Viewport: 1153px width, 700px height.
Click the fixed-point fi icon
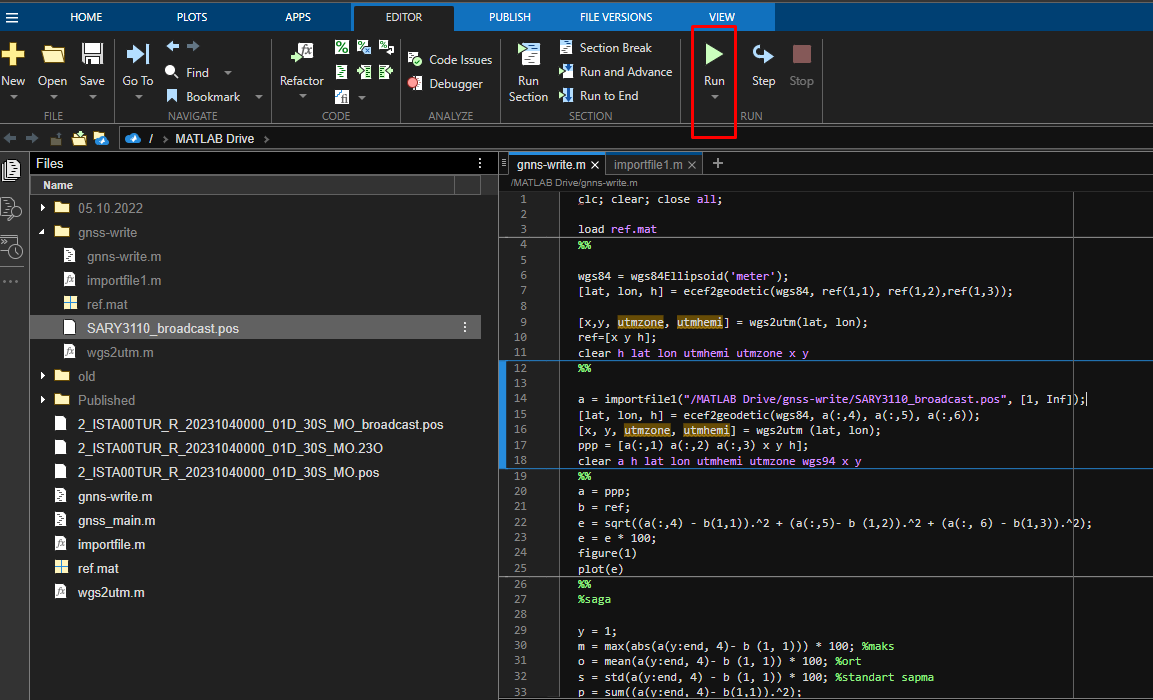click(x=342, y=96)
